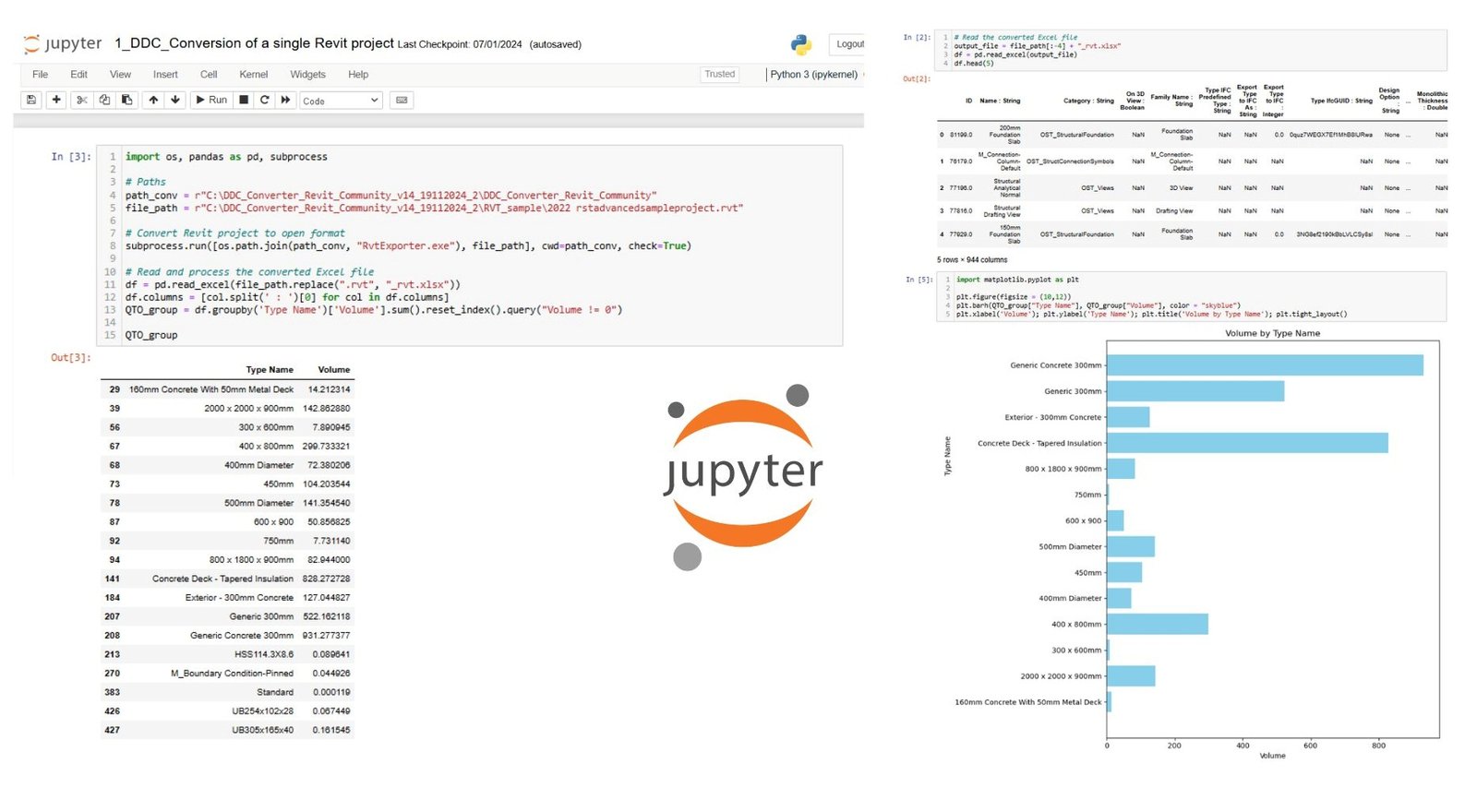1477x812 pixels.
Task: Click the Generic 300mm chart bar
Action: click(x=1195, y=391)
